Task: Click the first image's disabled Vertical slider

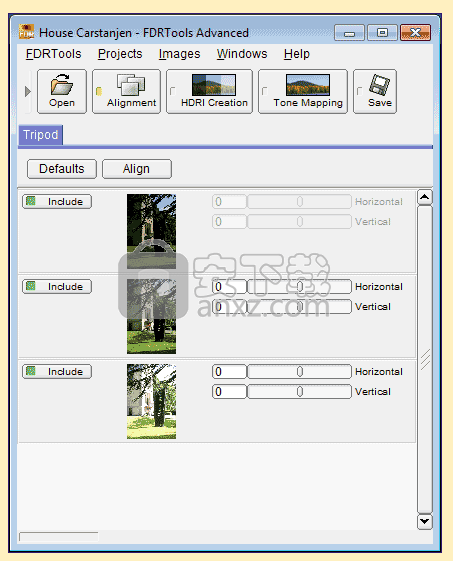Action: click(x=299, y=222)
